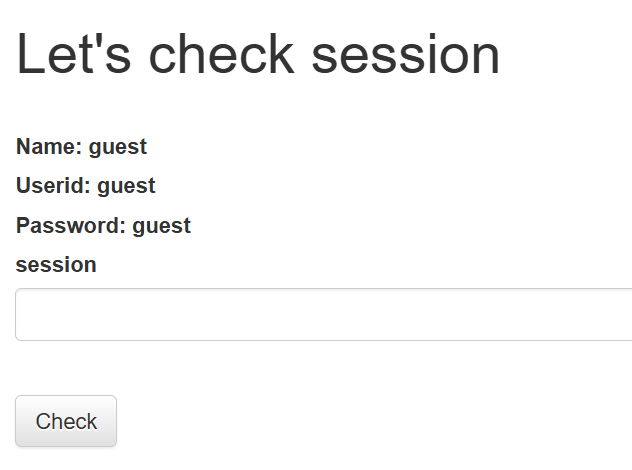Place the cursor in the empty session text box

pyautogui.click(x=324, y=314)
